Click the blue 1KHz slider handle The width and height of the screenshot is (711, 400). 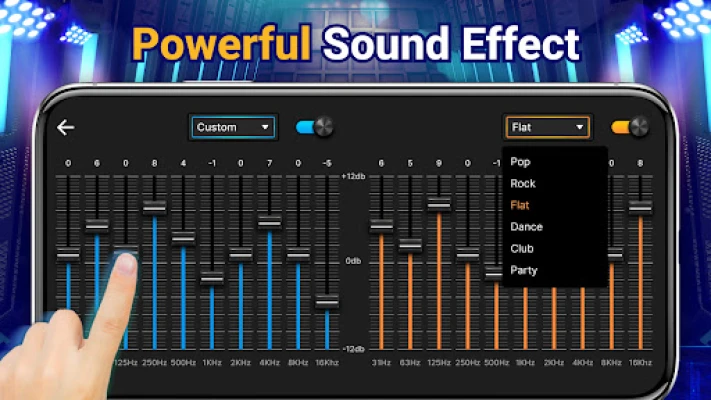tap(211, 278)
